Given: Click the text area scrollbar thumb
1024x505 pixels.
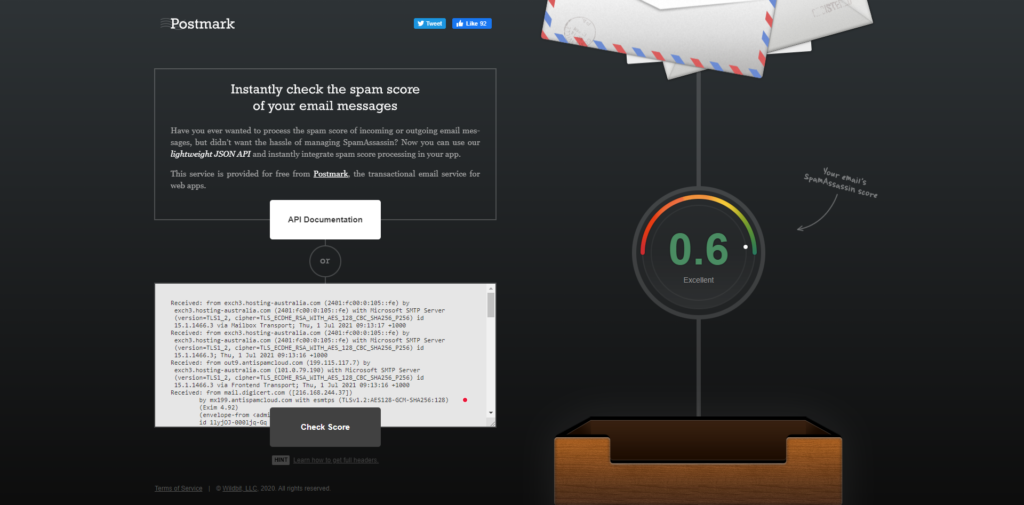Looking at the screenshot, I should pos(491,305).
